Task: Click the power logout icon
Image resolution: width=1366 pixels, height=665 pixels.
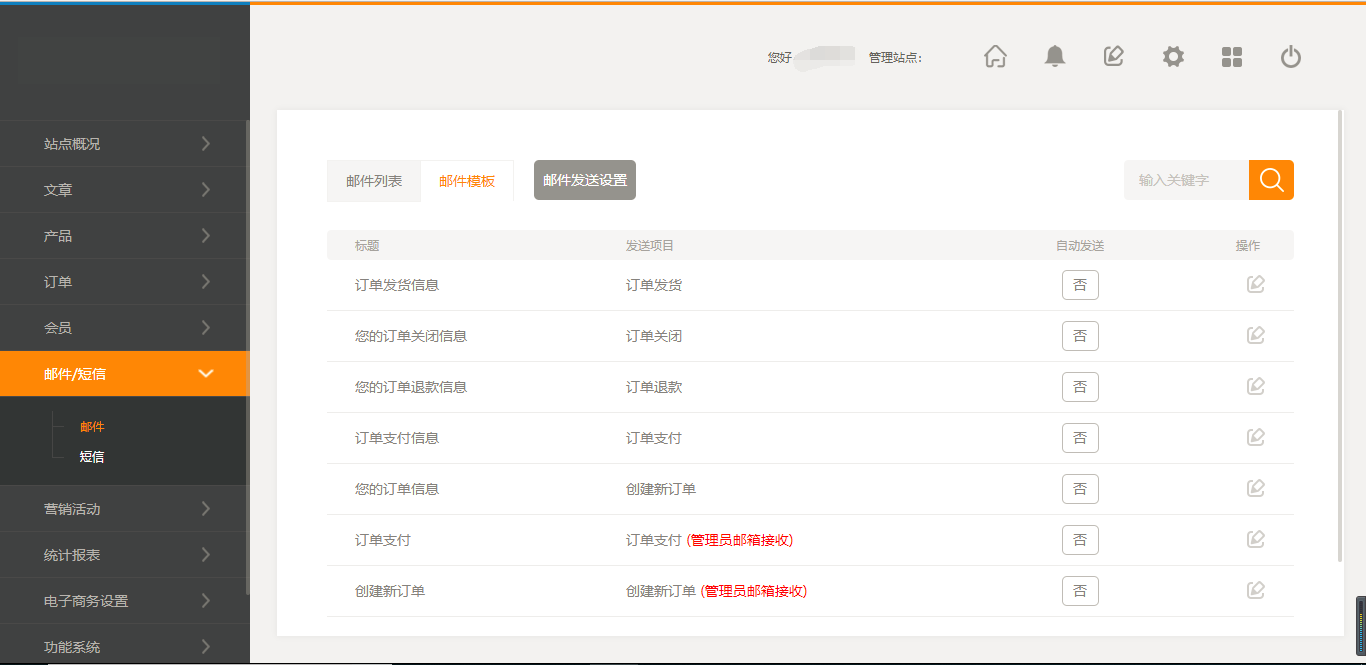Action: [x=1291, y=57]
